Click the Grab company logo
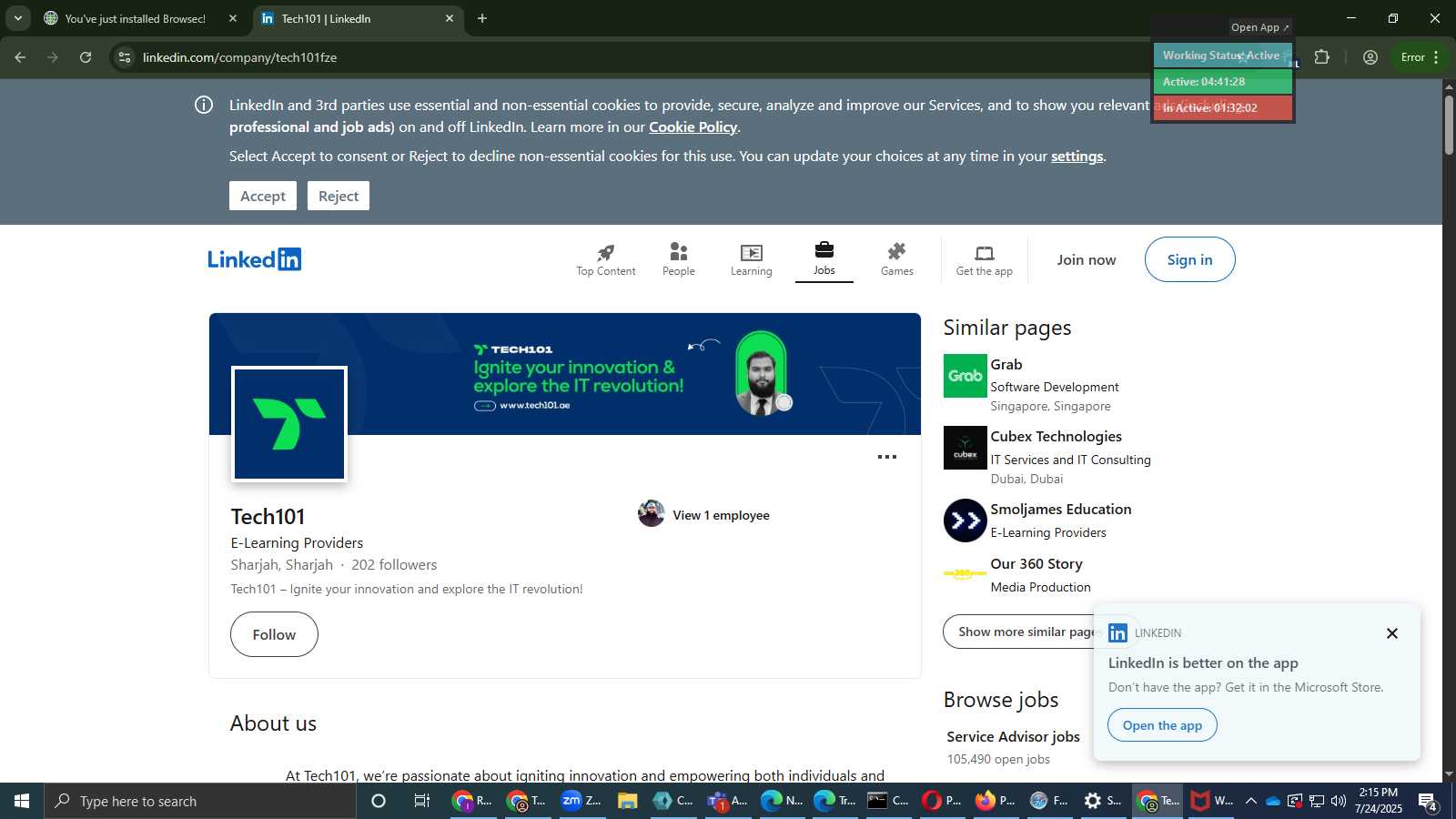The height and width of the screenshot is (819, 1456). [965, 376]
